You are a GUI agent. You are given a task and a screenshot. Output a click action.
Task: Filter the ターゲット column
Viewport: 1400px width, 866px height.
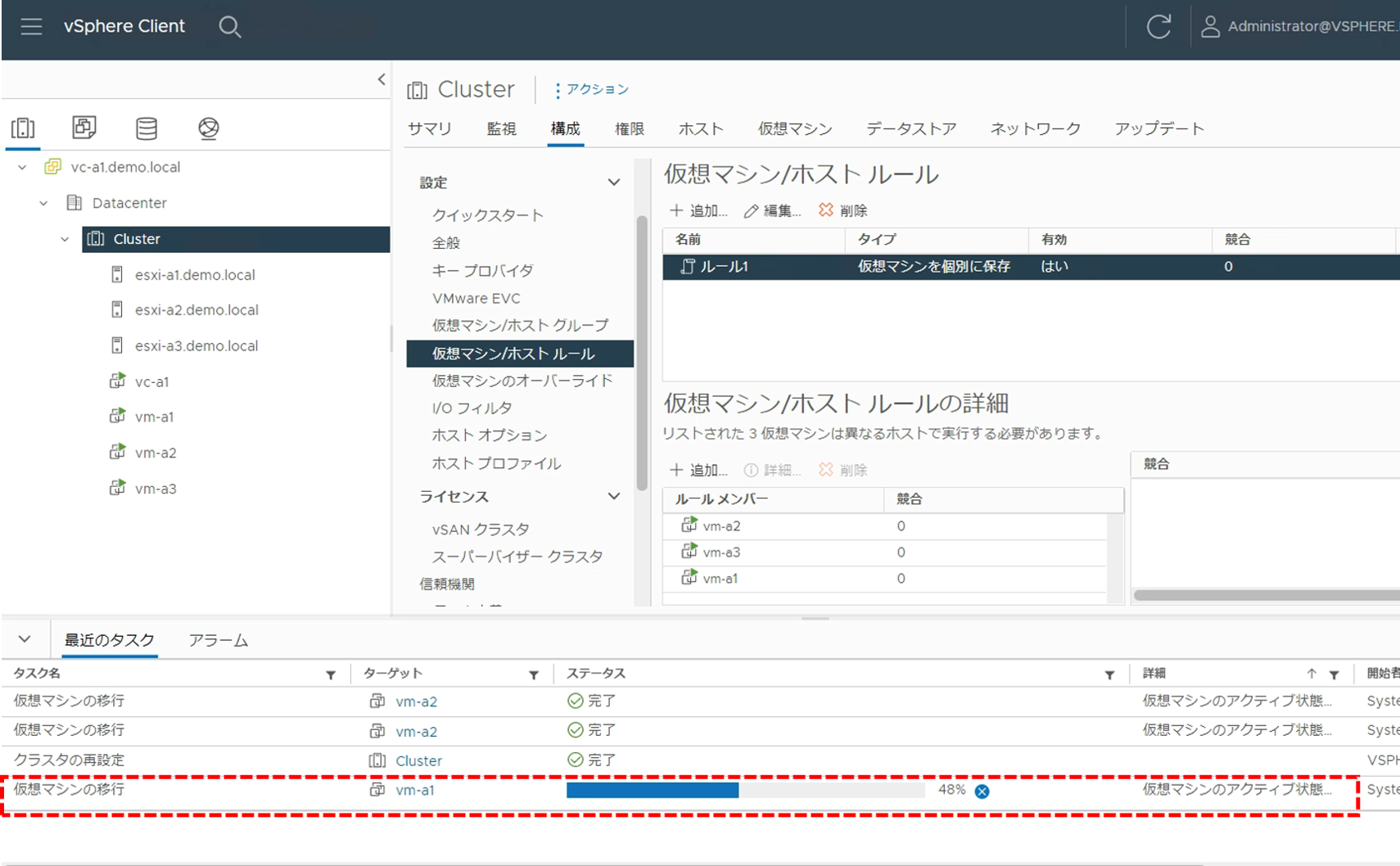(x=534, y=674)
